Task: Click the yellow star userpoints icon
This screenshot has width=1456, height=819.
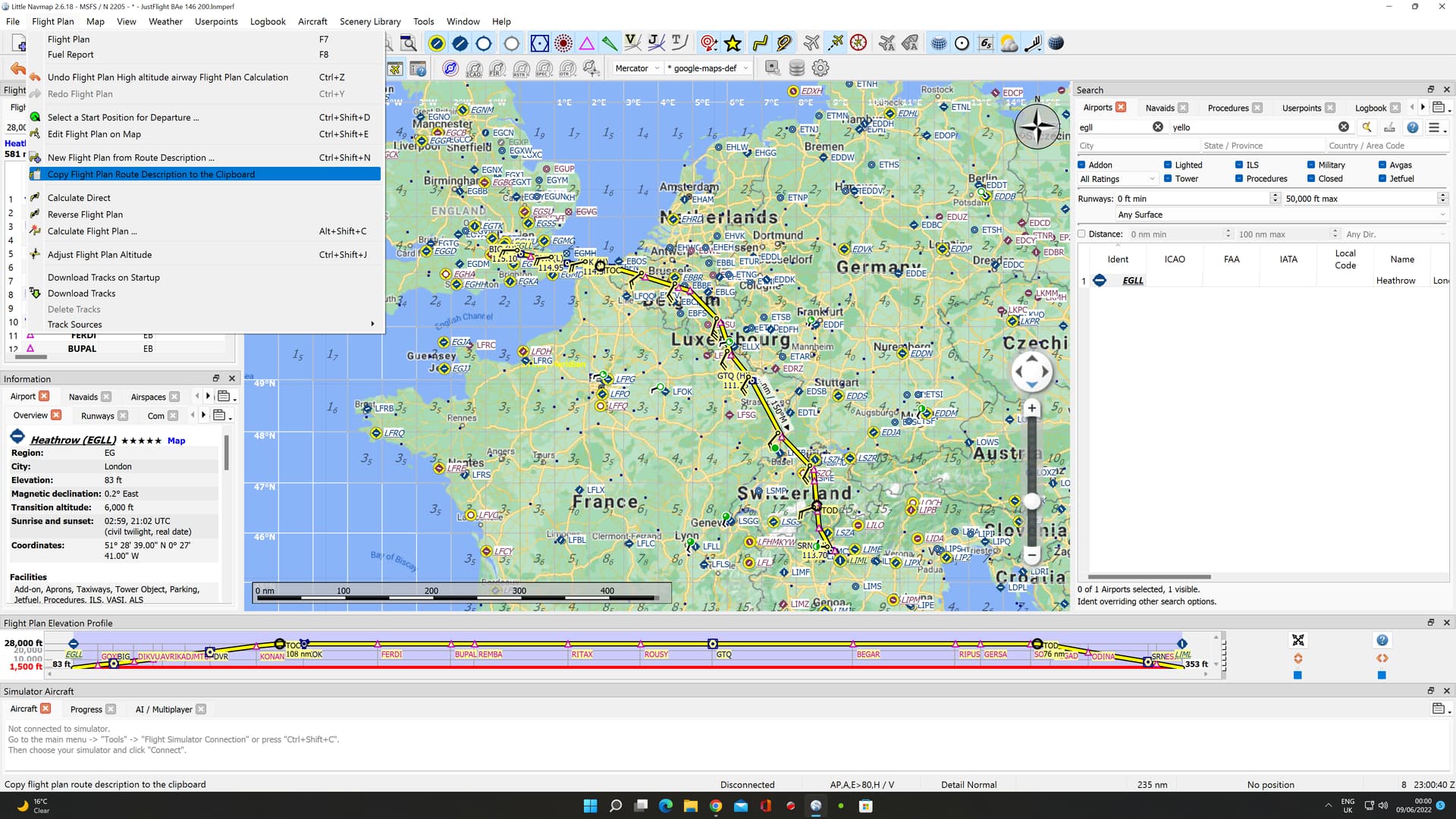Action: [x=733, y=43]
